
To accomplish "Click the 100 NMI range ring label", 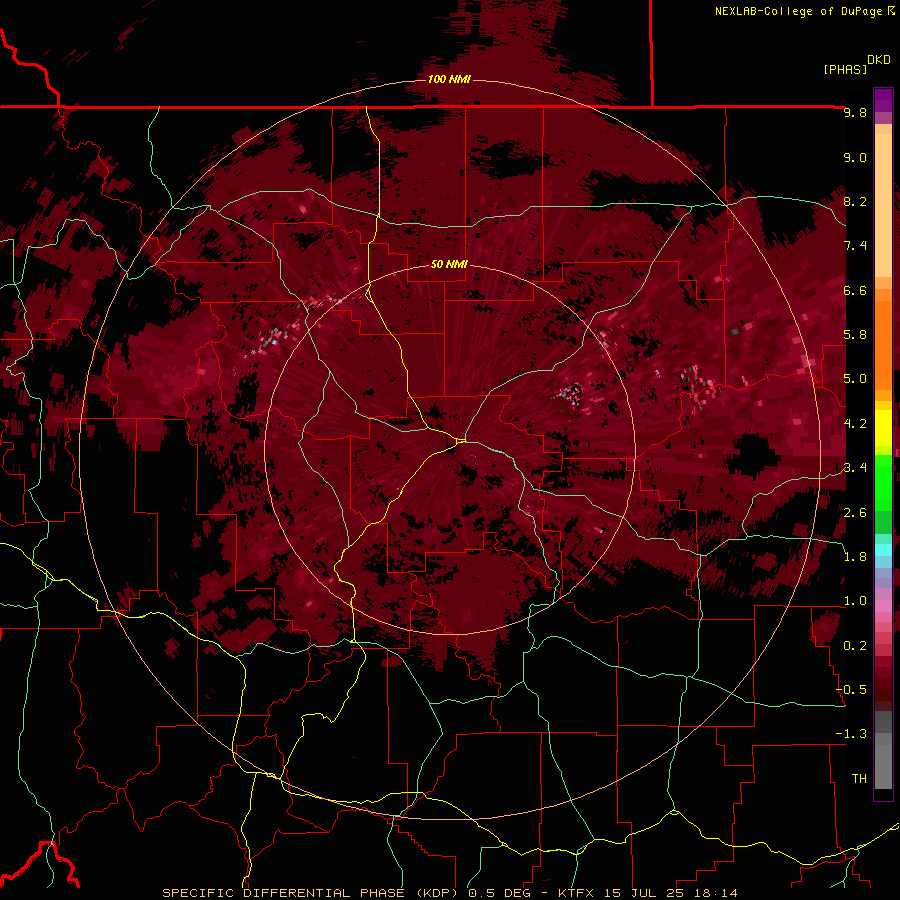I will (x=449, y=79).
